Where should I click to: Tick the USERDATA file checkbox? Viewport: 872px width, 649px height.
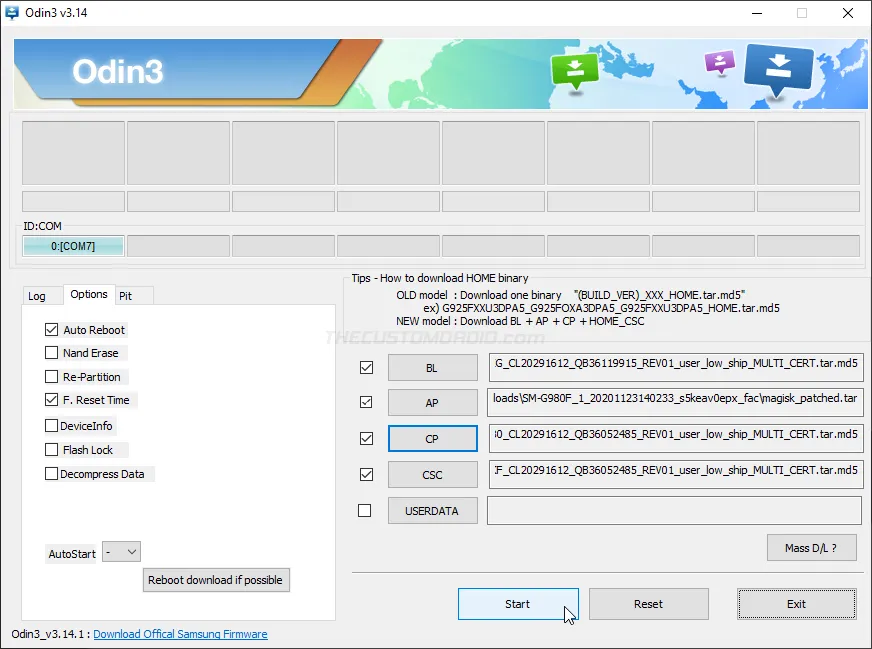365,511
